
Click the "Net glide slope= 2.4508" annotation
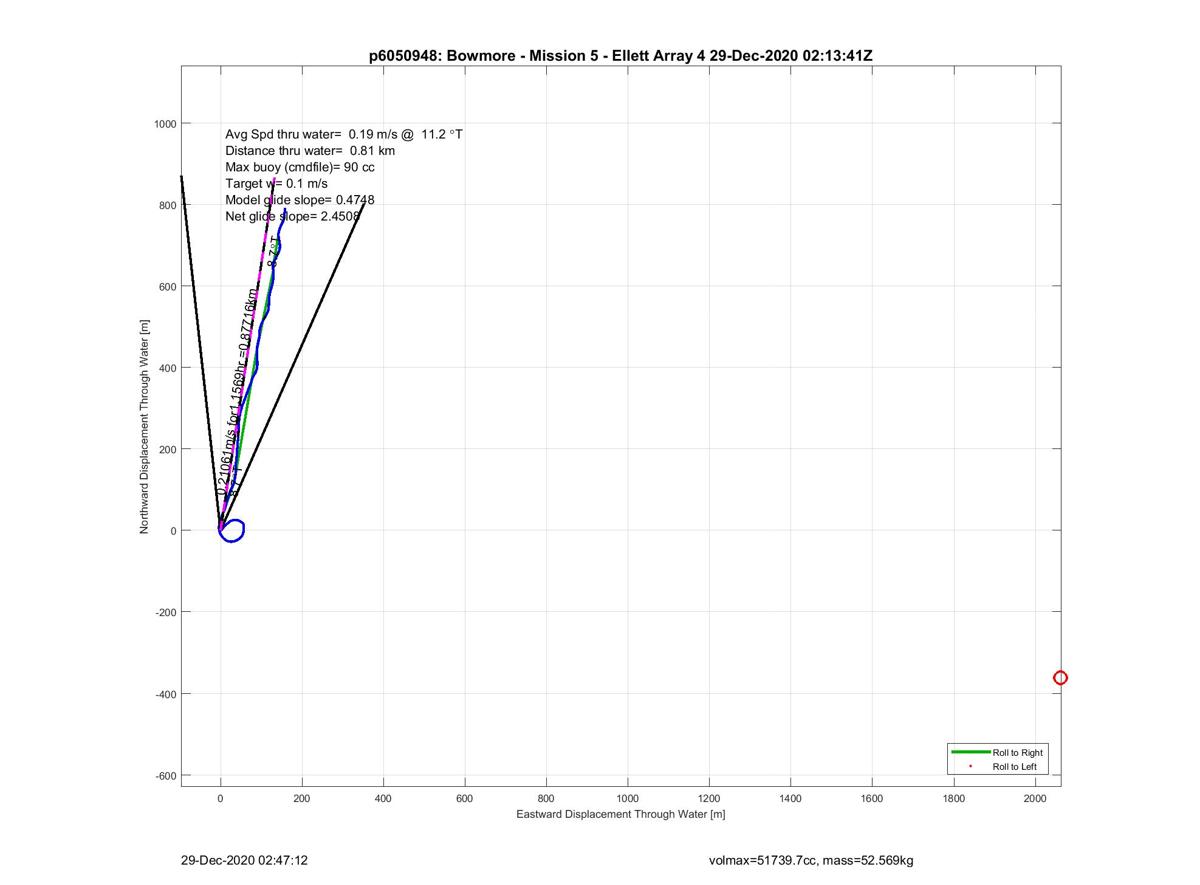coord(293,216)
